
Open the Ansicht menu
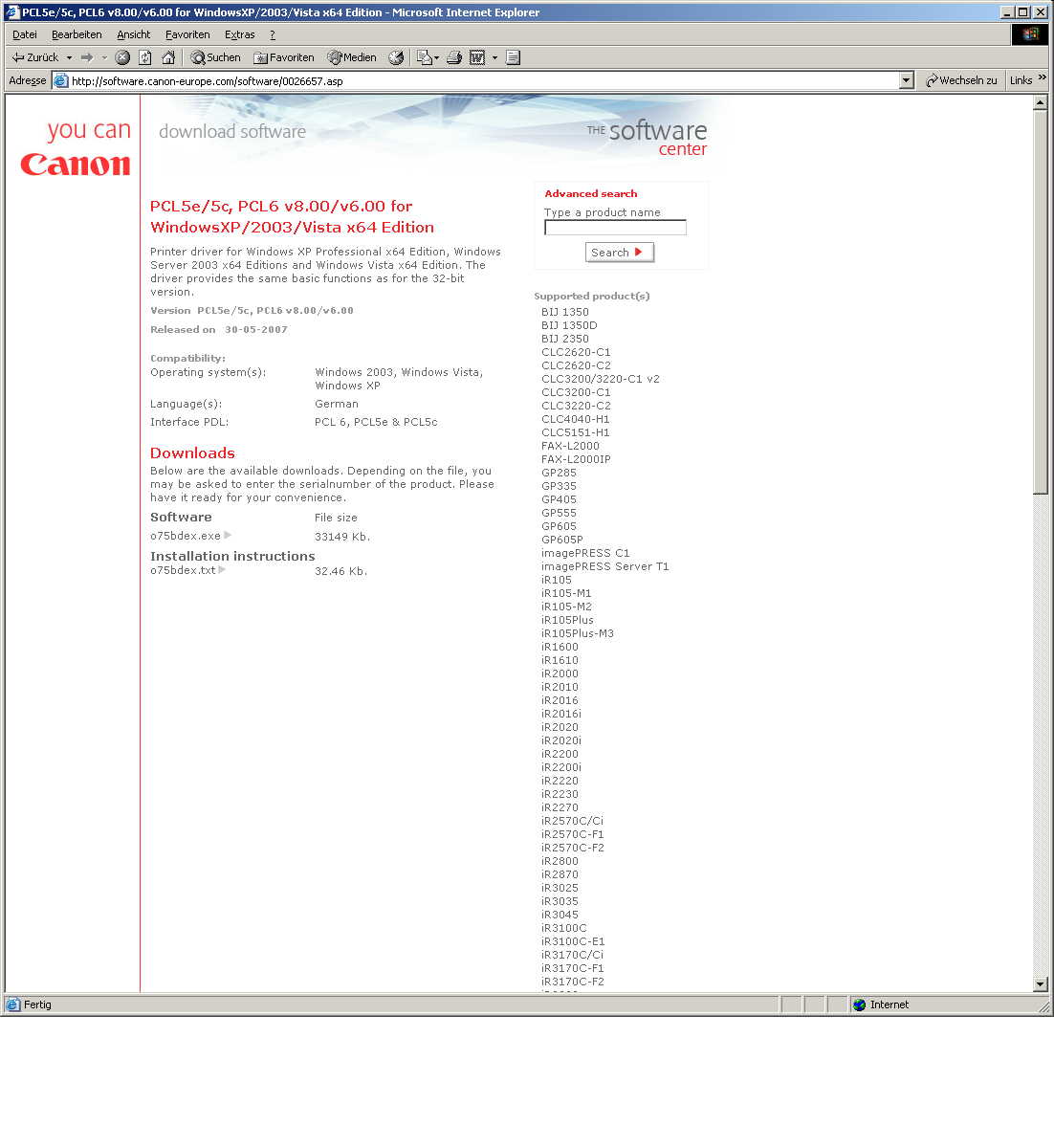pyautogui.click(x=134, y=34)
